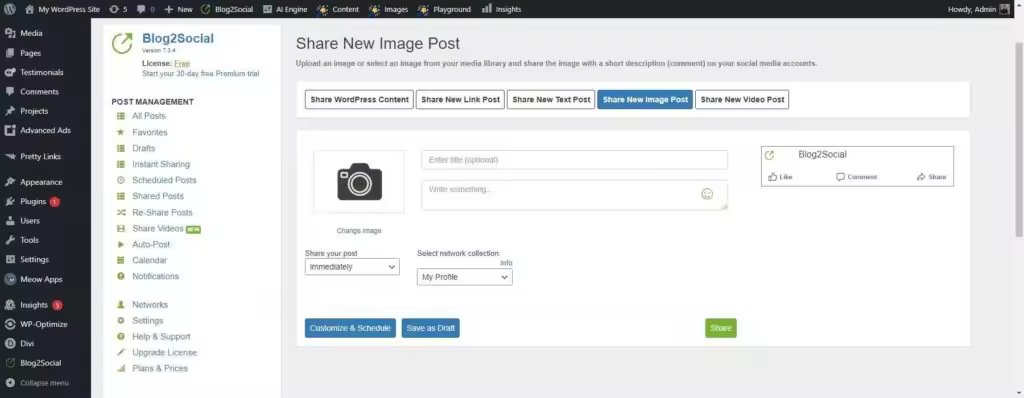Open the + New menu in admin bar
Viewport: 1024px width, 398px height.
178,9
